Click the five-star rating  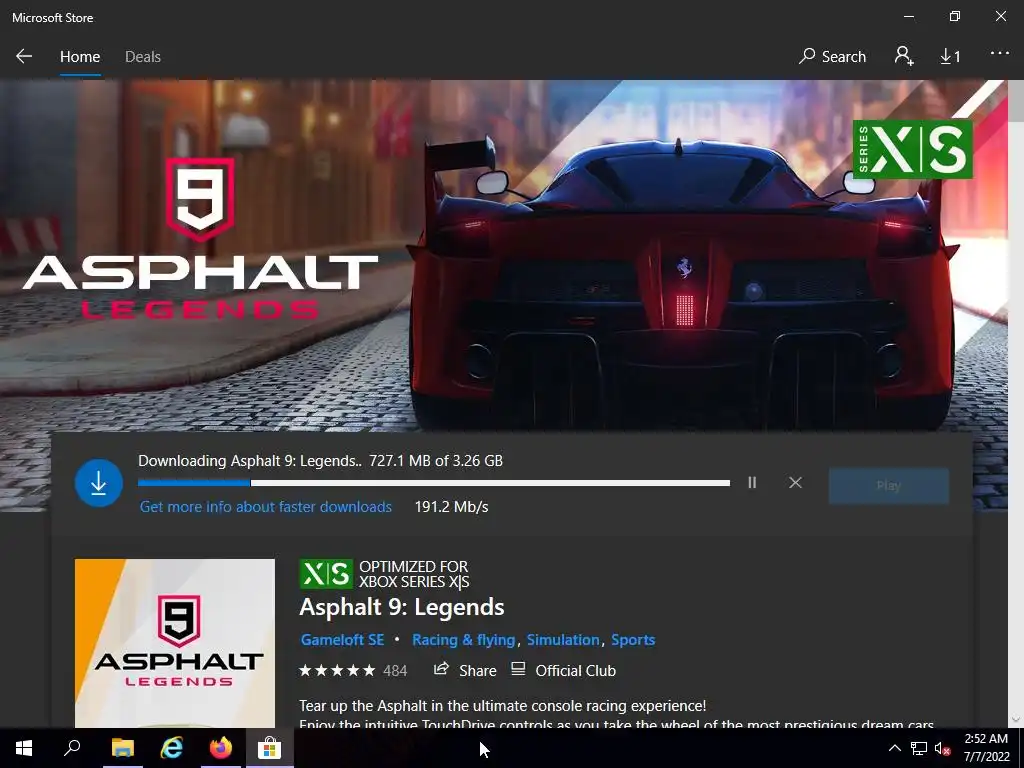coord(337,671)
